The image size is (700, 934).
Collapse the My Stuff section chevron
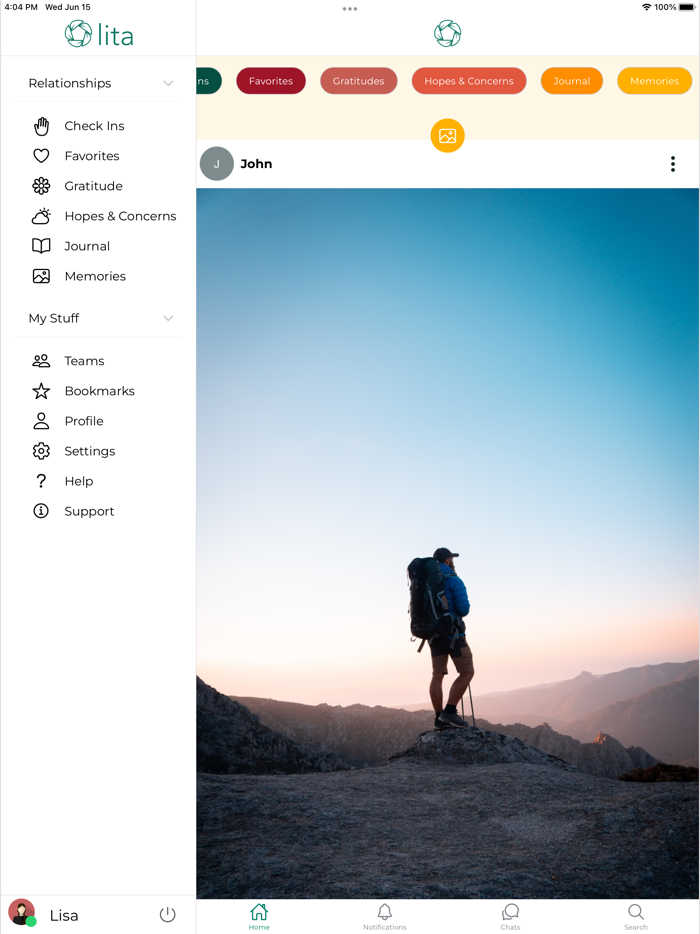pyautogui.click(x=169, y=319)
